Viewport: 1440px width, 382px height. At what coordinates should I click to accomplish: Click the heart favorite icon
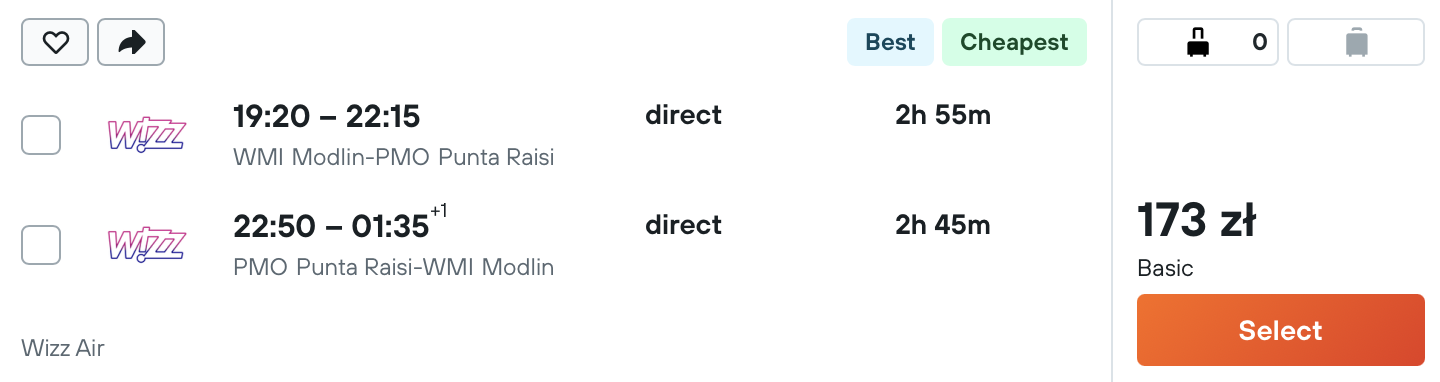tap(55, 42)
